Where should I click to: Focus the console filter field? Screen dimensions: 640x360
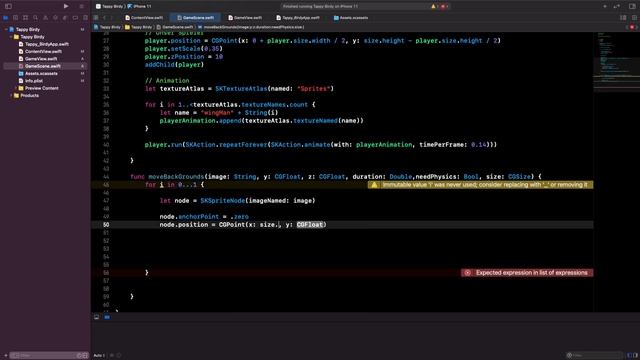(x=595, y=356)
